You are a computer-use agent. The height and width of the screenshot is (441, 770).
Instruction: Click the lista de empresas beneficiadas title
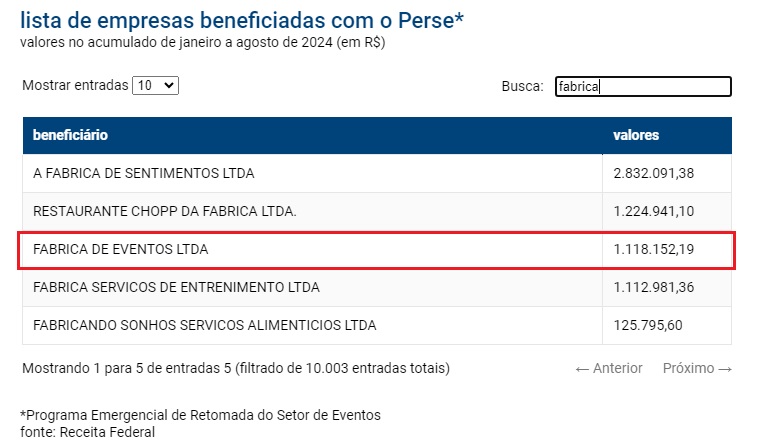(242, 20)
